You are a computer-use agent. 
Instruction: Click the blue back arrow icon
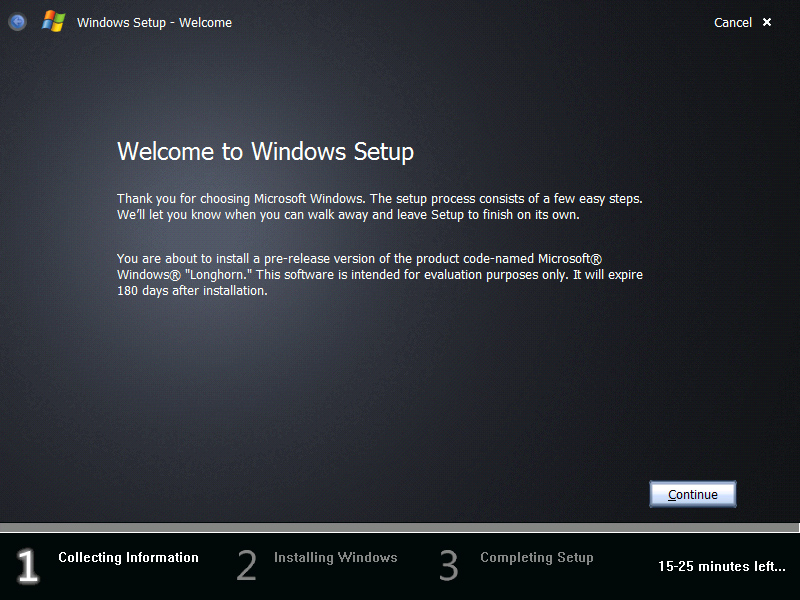click(18, 22)
